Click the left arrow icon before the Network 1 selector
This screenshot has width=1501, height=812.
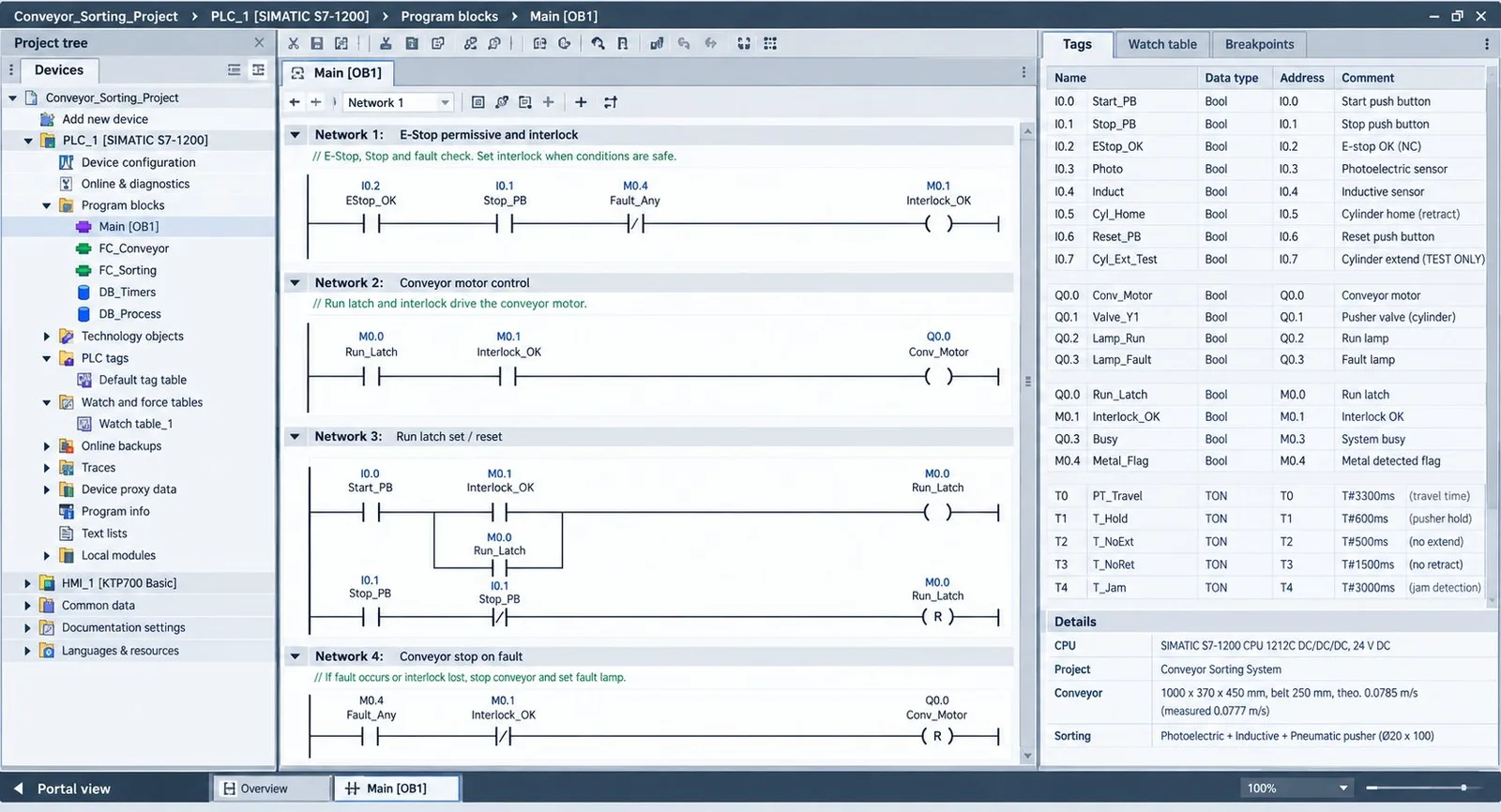tap(295, 102)
